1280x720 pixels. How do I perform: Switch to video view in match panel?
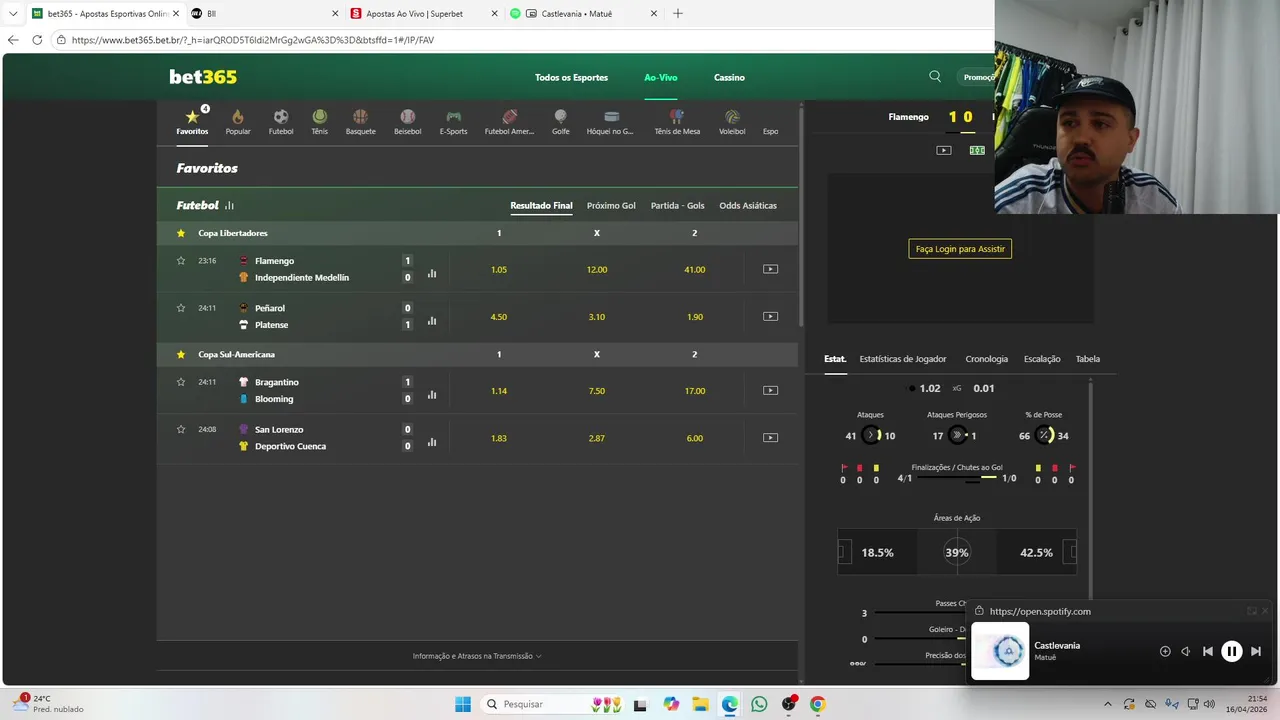click(943, 150)
